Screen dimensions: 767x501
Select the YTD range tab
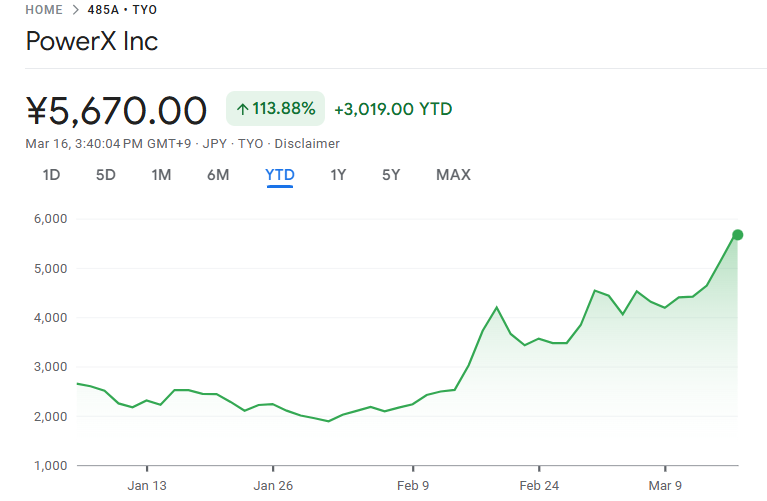pyautogui.click(x=280, y=175)
